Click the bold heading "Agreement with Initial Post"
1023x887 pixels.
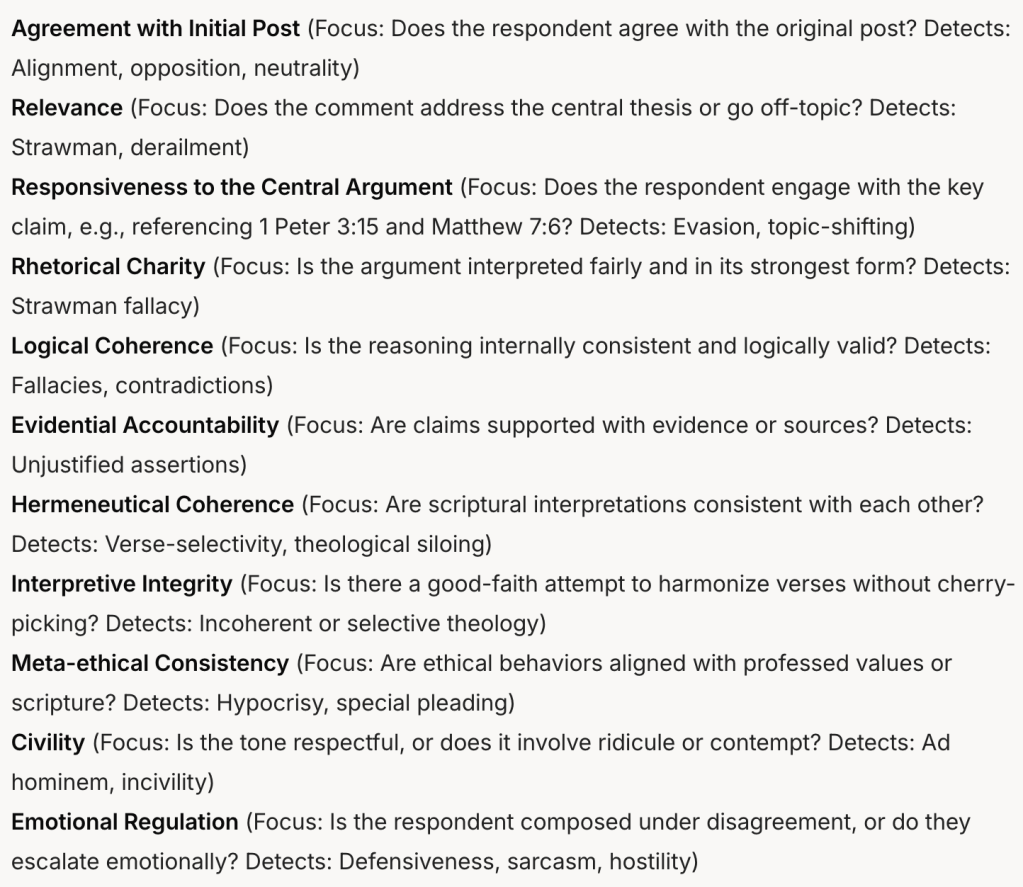point(155,28)
